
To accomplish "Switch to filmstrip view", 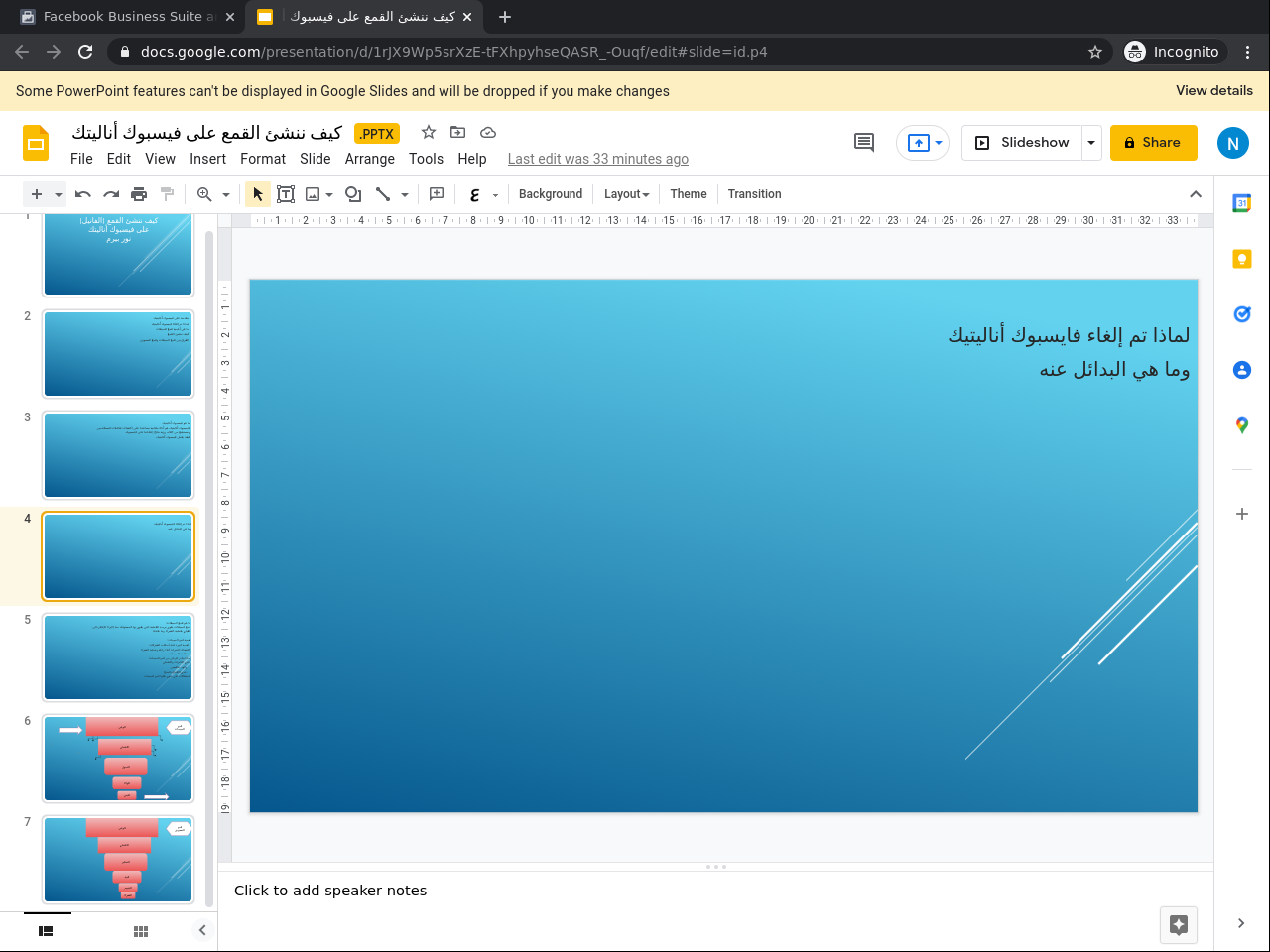I will 46,931.
